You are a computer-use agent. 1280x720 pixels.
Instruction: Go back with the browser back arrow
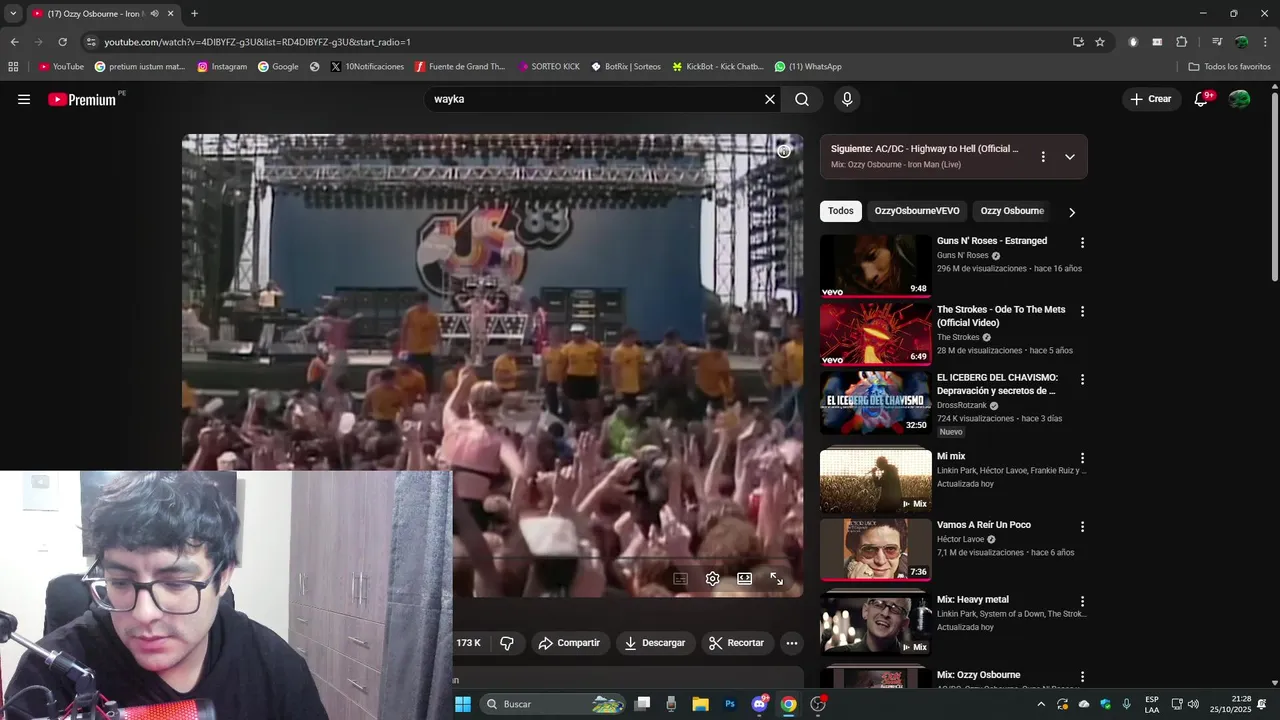(14, 42)
